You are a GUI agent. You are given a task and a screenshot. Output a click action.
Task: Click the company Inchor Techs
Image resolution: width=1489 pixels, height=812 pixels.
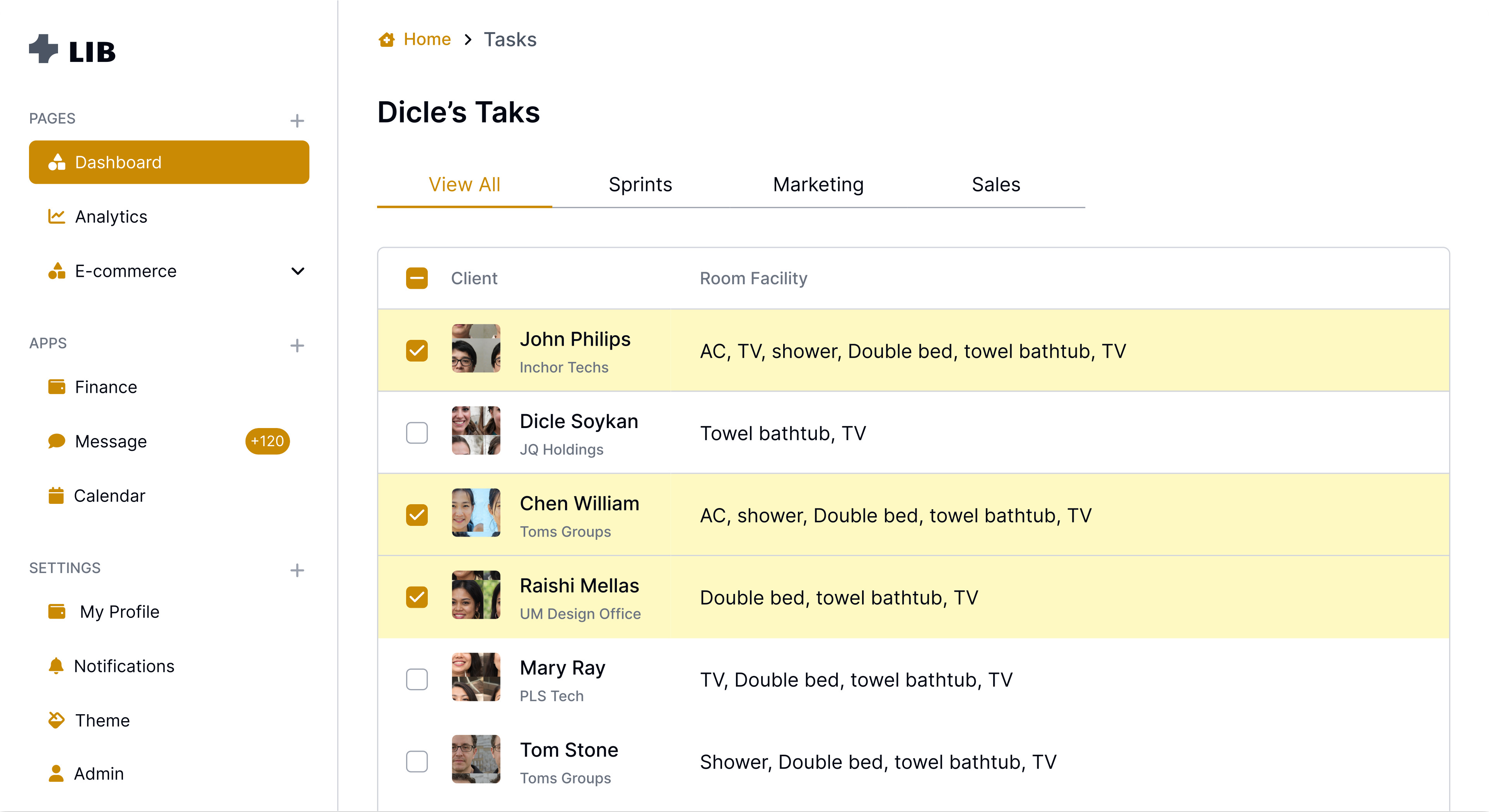pyautogui.click(x=563, y=368)
